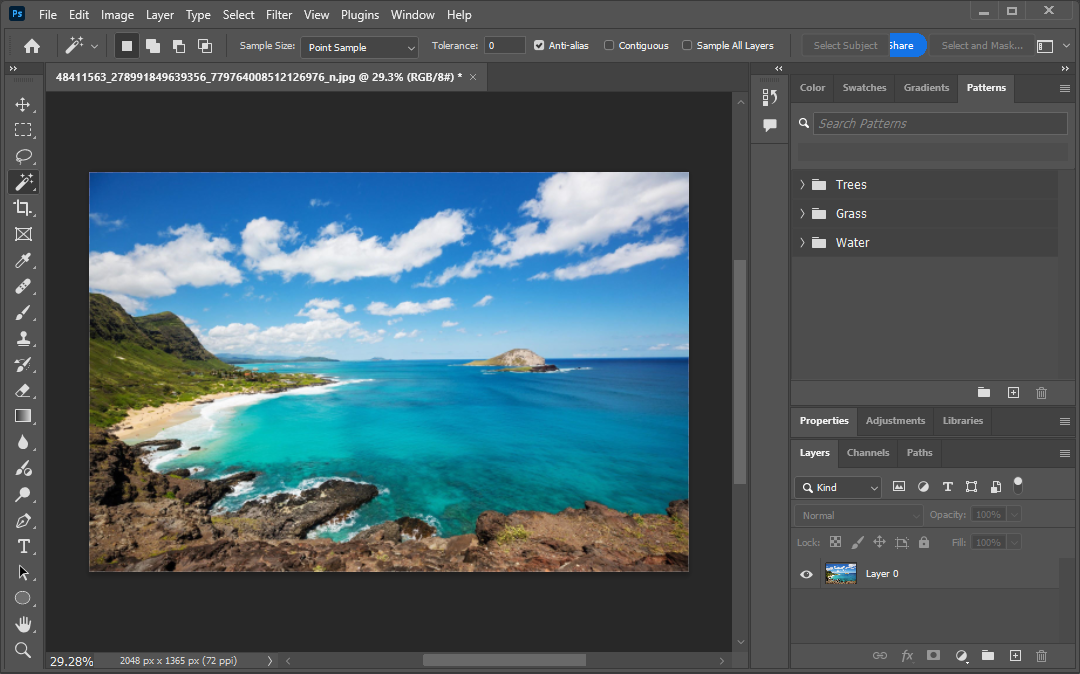The width and height of the screenshot is (1080, 674).
Task: Switch to the Swatches panel tab
Action: pyautogui.click(x=864, y=88)
